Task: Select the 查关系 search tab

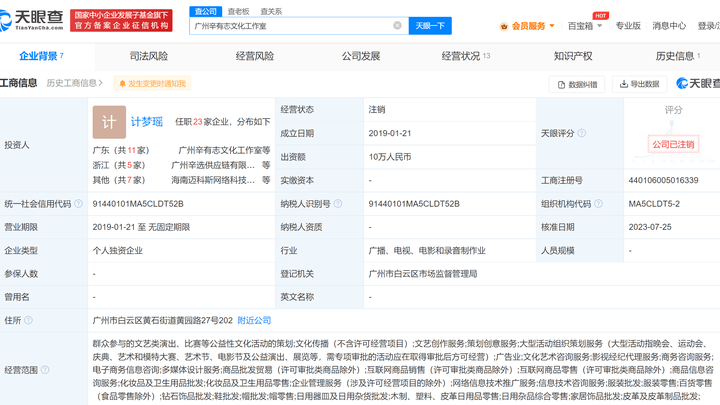Action: coord(271,11)
